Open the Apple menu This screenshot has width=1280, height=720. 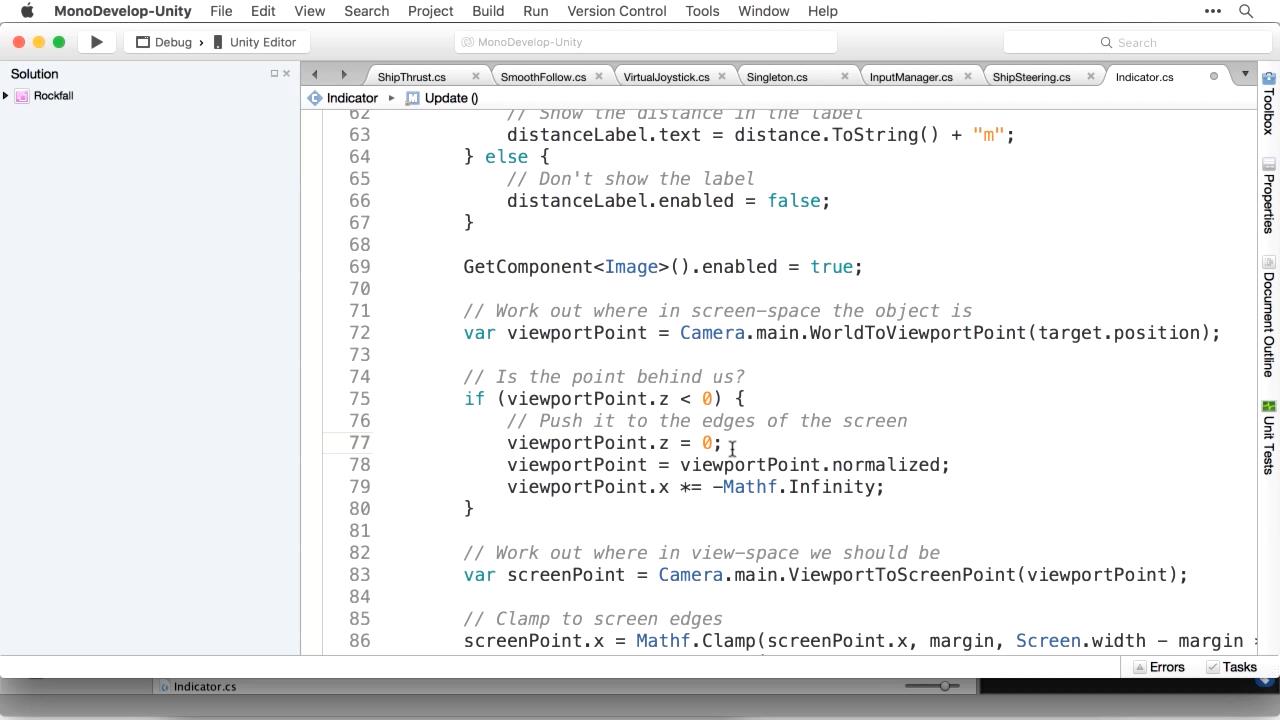point(27,11)
